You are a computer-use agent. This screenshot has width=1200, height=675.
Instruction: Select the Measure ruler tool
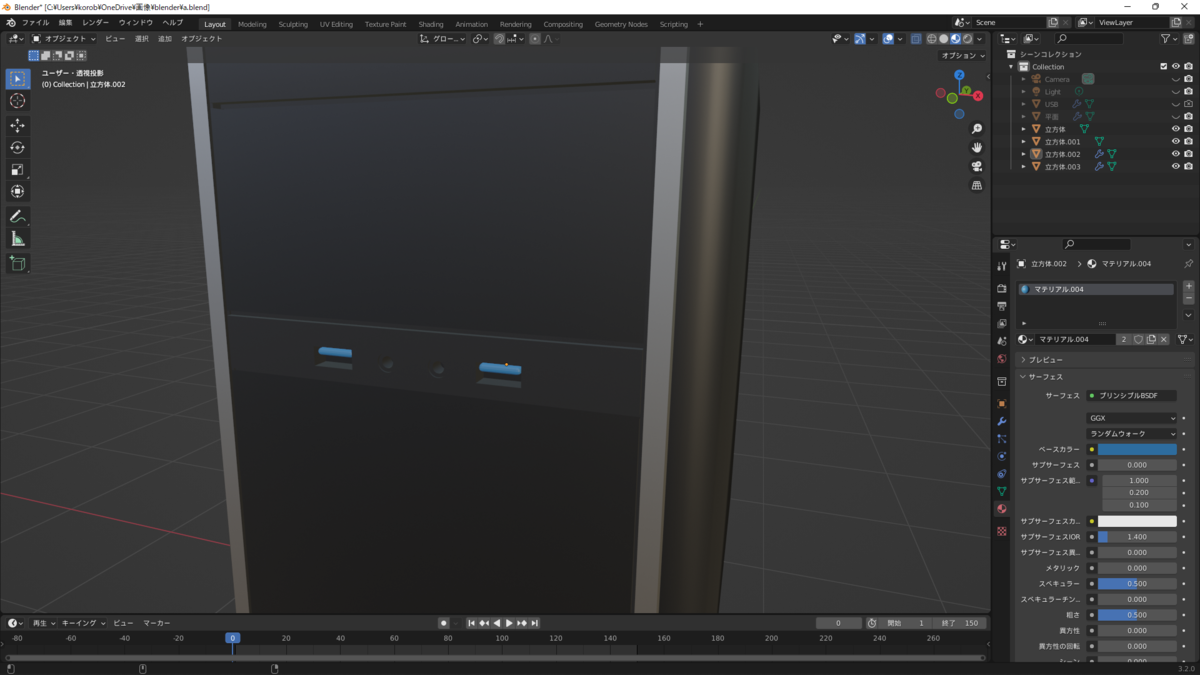(18, 239)
